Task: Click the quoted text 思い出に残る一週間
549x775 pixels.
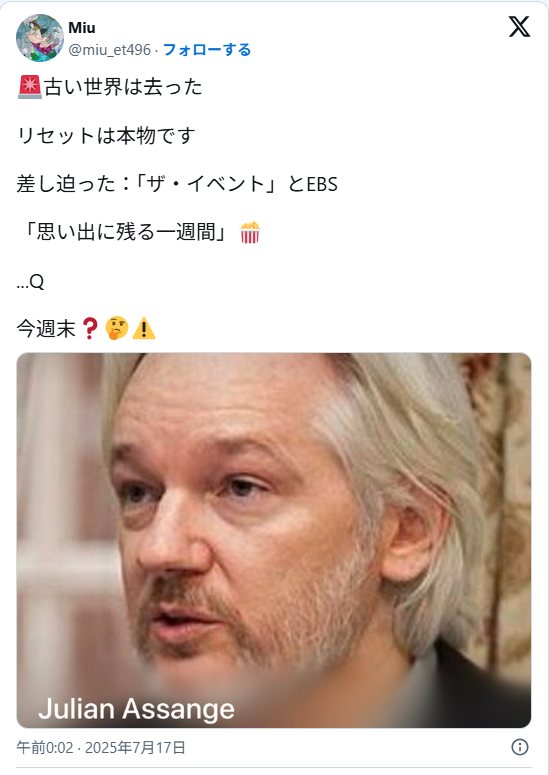Action: click(x=126, y=232)
